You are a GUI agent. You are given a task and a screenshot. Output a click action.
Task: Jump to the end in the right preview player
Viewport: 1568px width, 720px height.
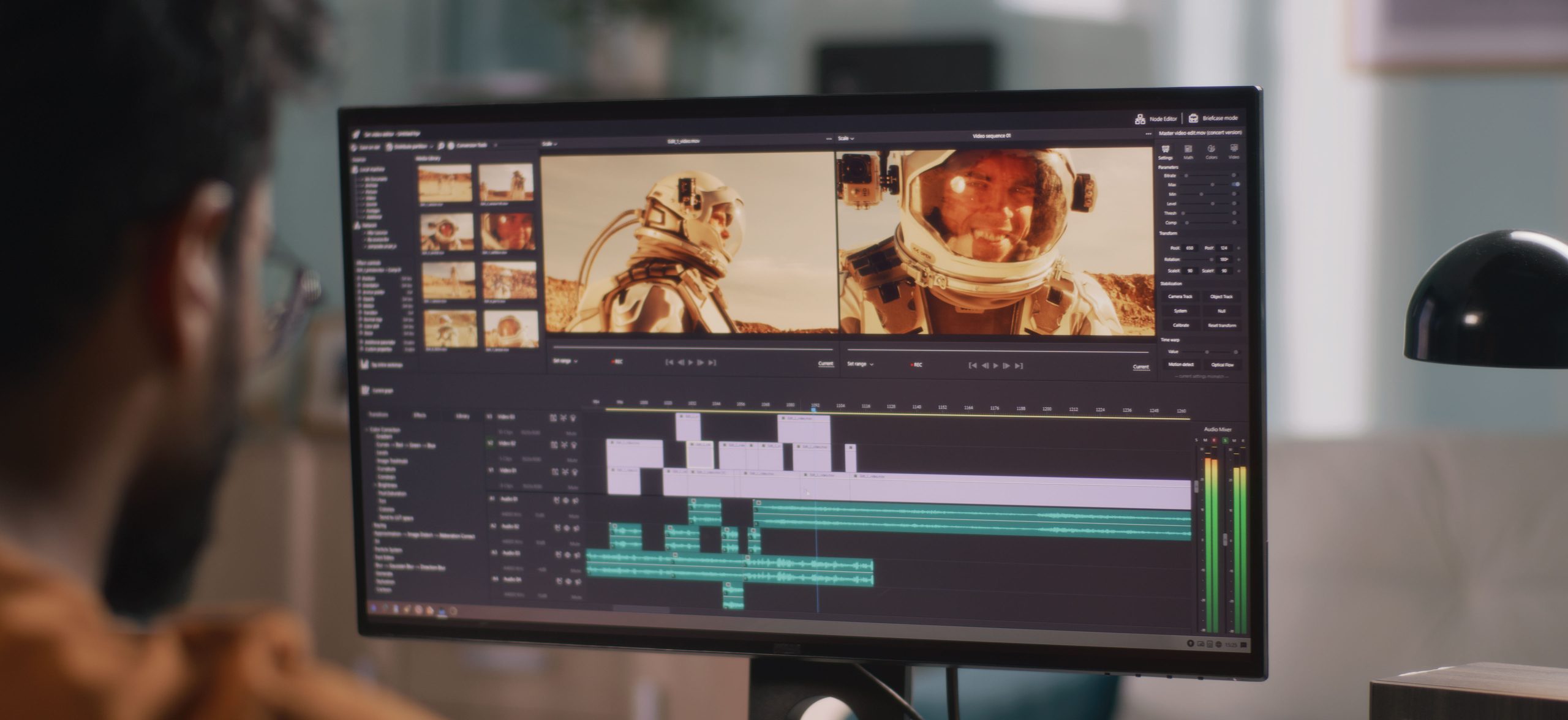point(1019,366)
